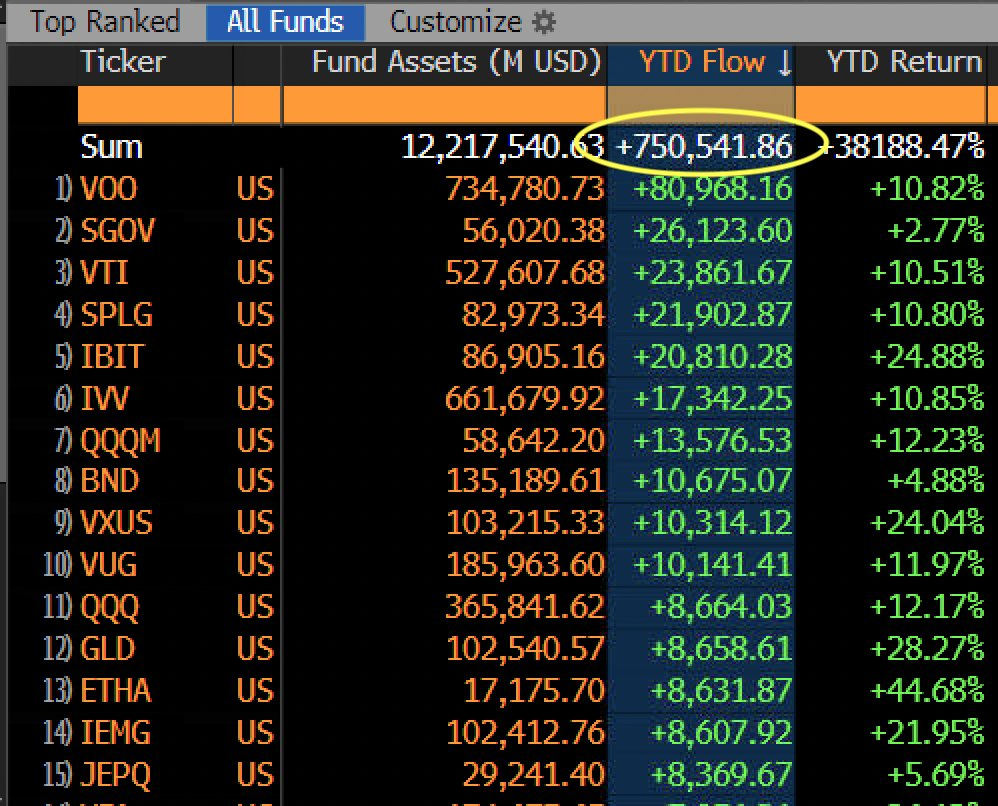Click VOO YTD return +10.82%
This screenshot has width=998, height=806.
tap(927, 189)
